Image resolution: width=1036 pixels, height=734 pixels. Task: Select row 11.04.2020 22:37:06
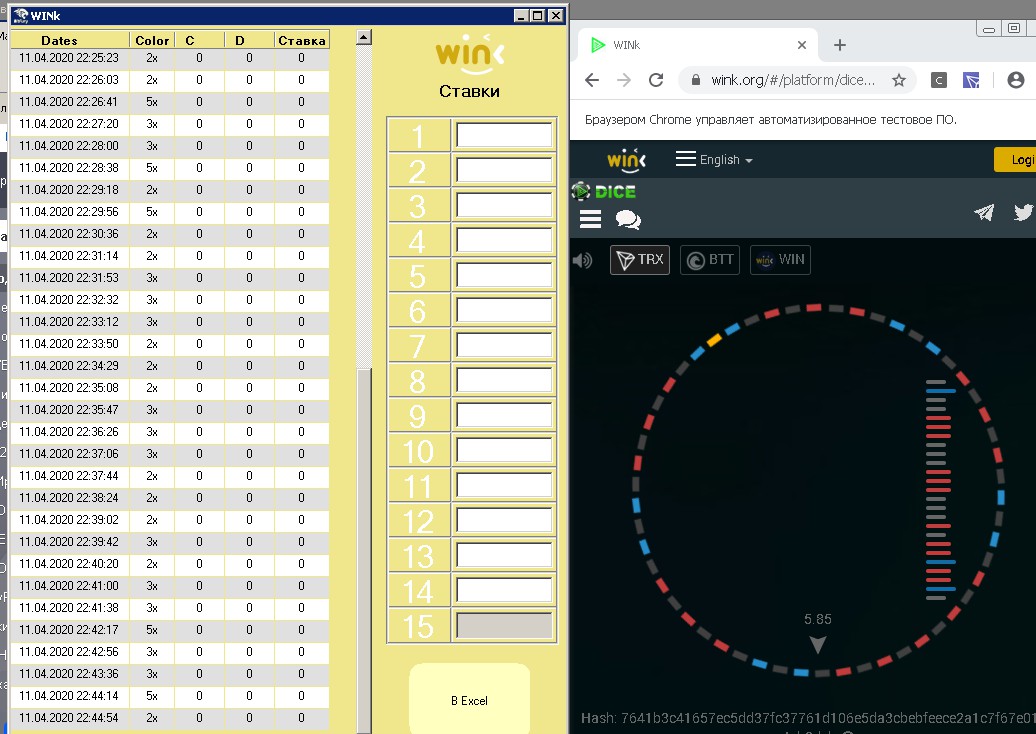(170, 454)
